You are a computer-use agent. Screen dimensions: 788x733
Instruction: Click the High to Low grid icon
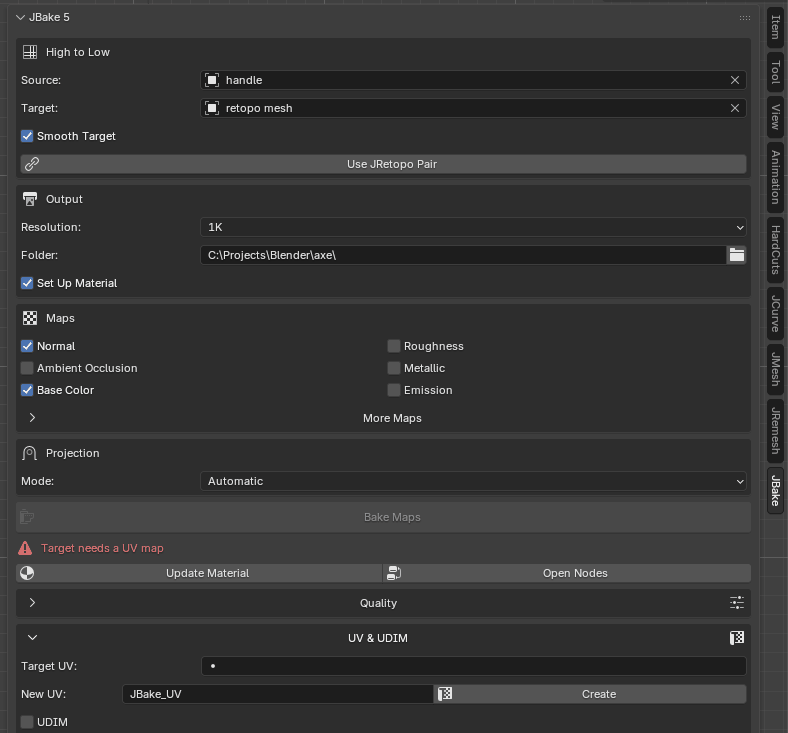(30, 52)
